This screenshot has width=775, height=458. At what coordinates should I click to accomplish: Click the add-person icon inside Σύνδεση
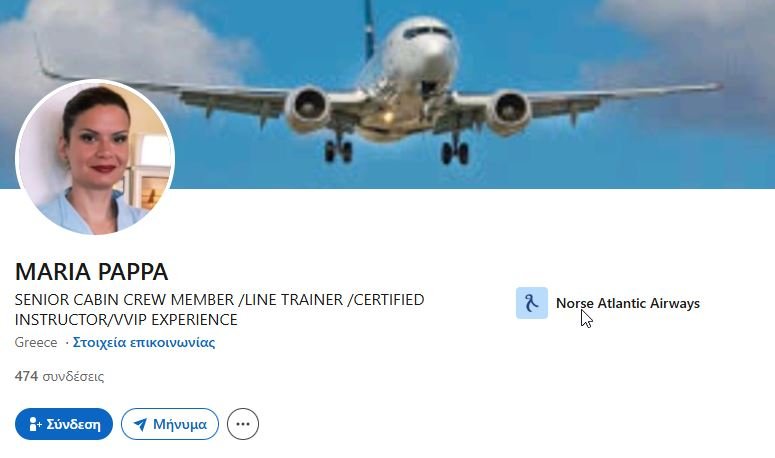(35, 424)
